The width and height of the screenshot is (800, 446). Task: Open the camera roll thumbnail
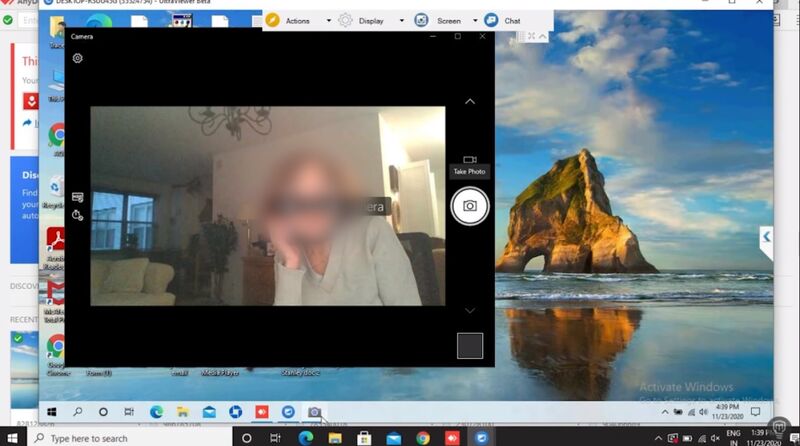point(469,345)
